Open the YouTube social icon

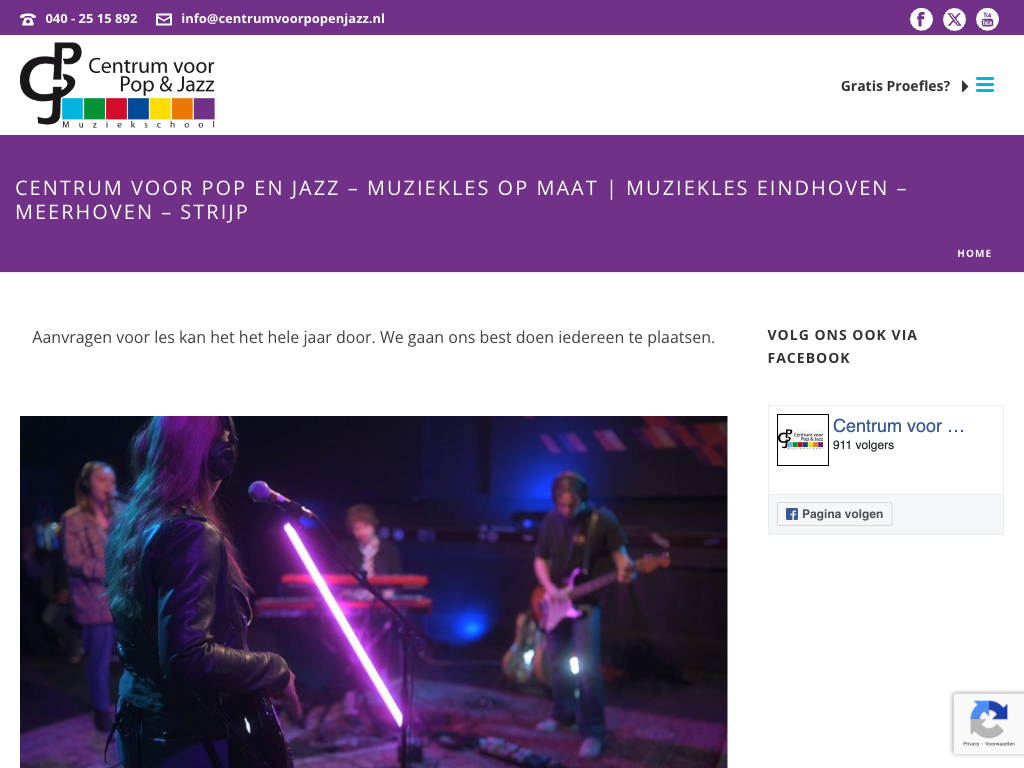click(987, 19)
